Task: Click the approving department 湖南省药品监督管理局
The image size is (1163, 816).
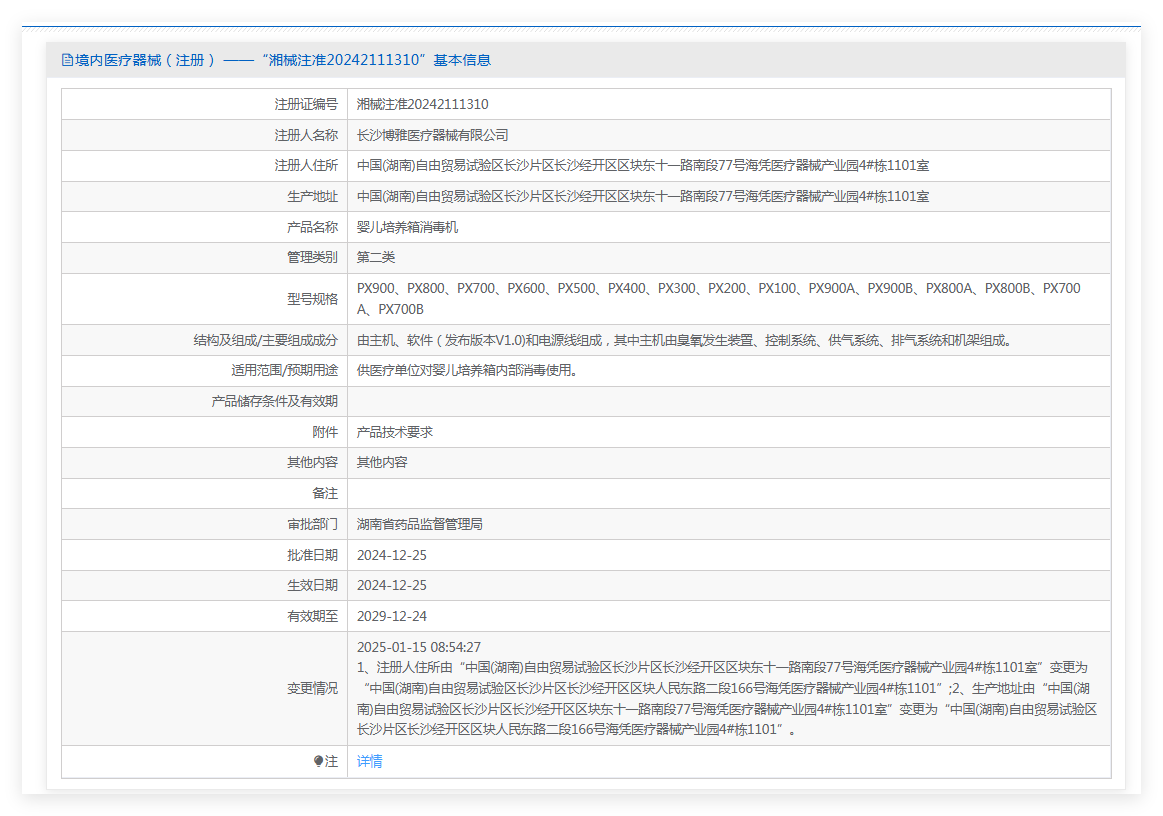Action: tap(419, 524)
